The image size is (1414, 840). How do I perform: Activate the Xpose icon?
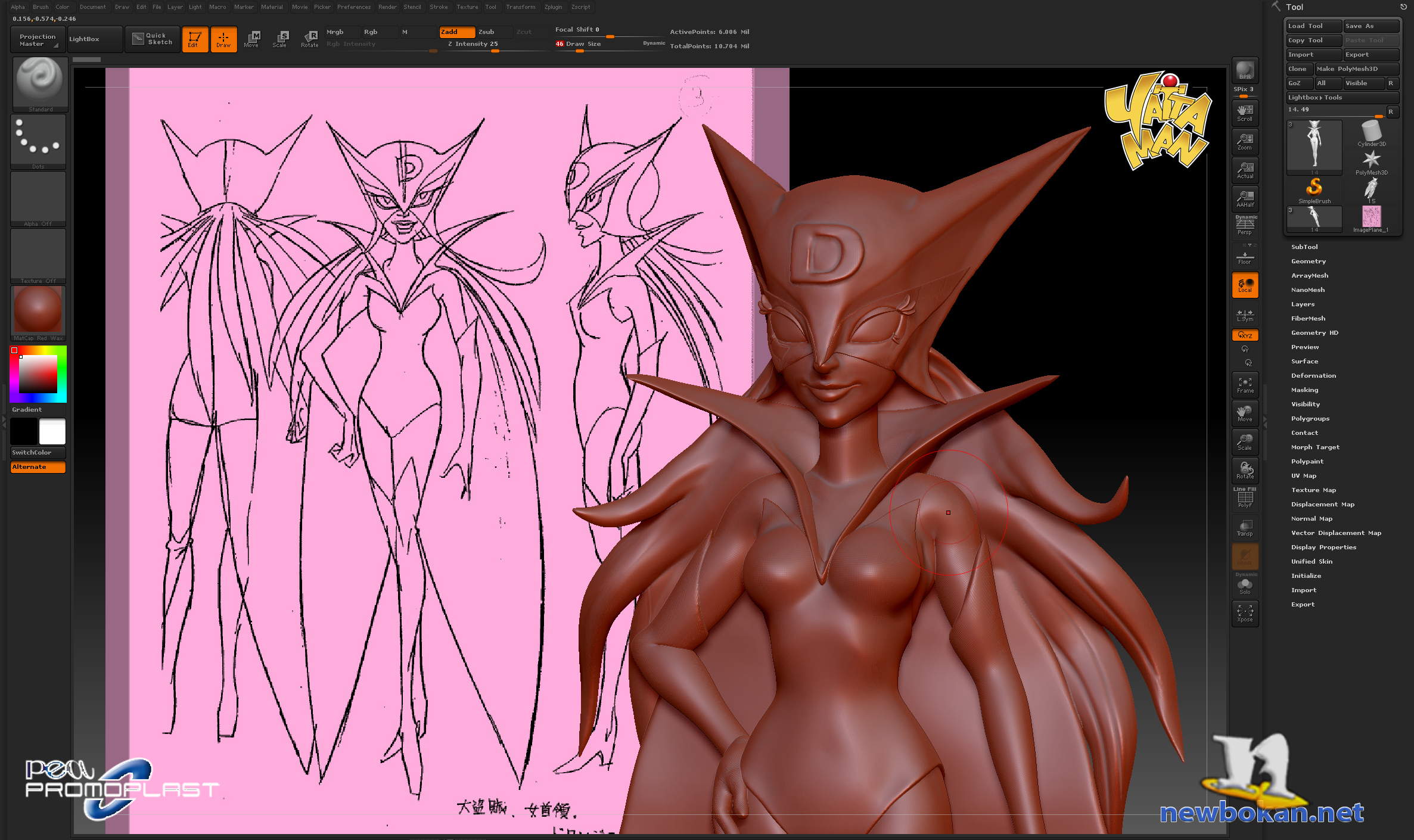(1245, 613)
